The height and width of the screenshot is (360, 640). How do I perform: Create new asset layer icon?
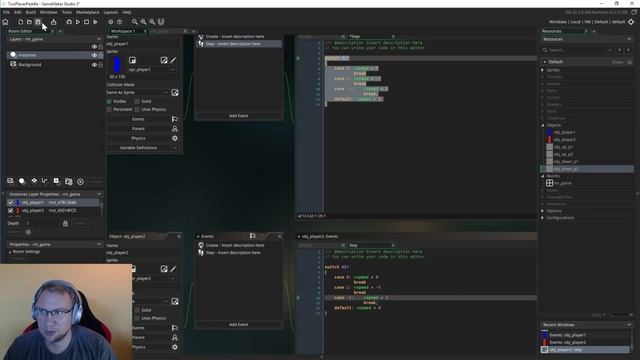tap(56, 181)
